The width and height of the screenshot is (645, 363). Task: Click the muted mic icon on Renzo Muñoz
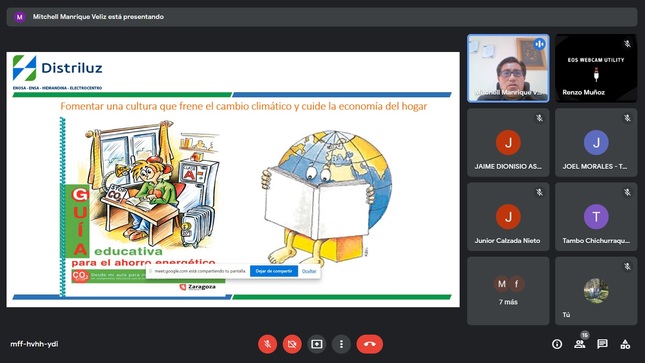point(627,44)
